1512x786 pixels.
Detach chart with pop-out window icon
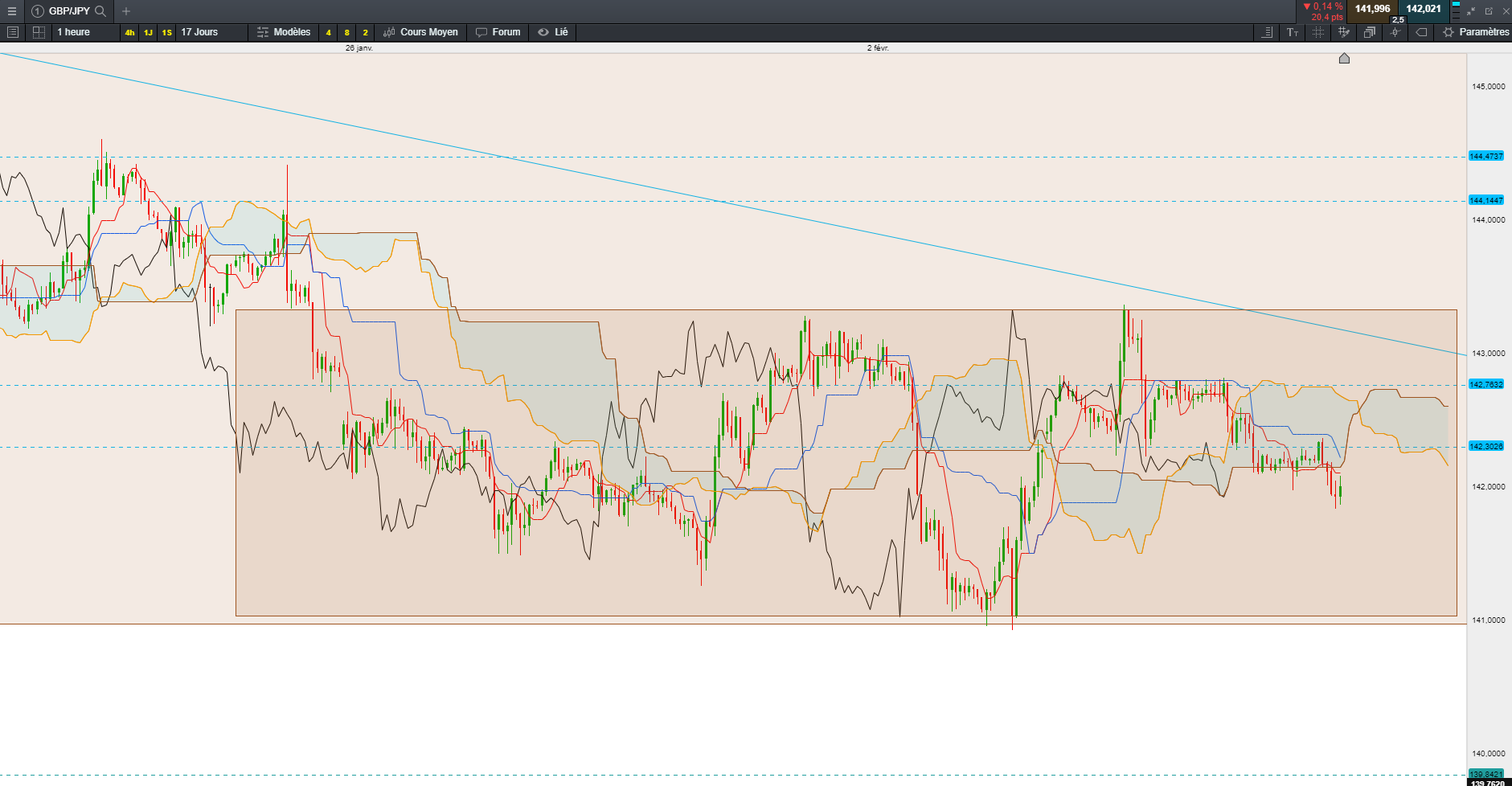(1489, 11)
